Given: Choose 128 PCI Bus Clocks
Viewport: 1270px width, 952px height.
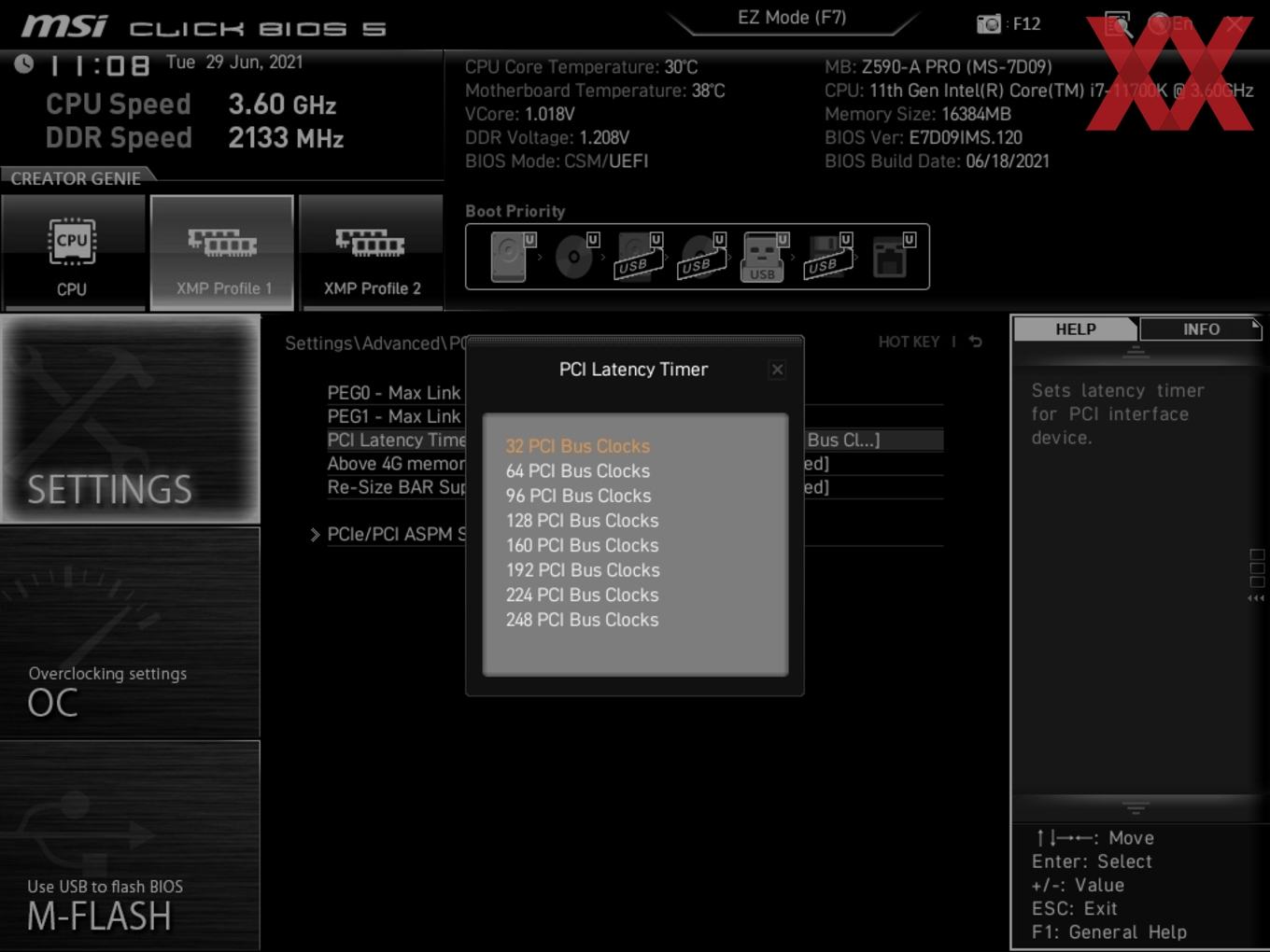Looking at the screenshot, I should pos(582,521).
